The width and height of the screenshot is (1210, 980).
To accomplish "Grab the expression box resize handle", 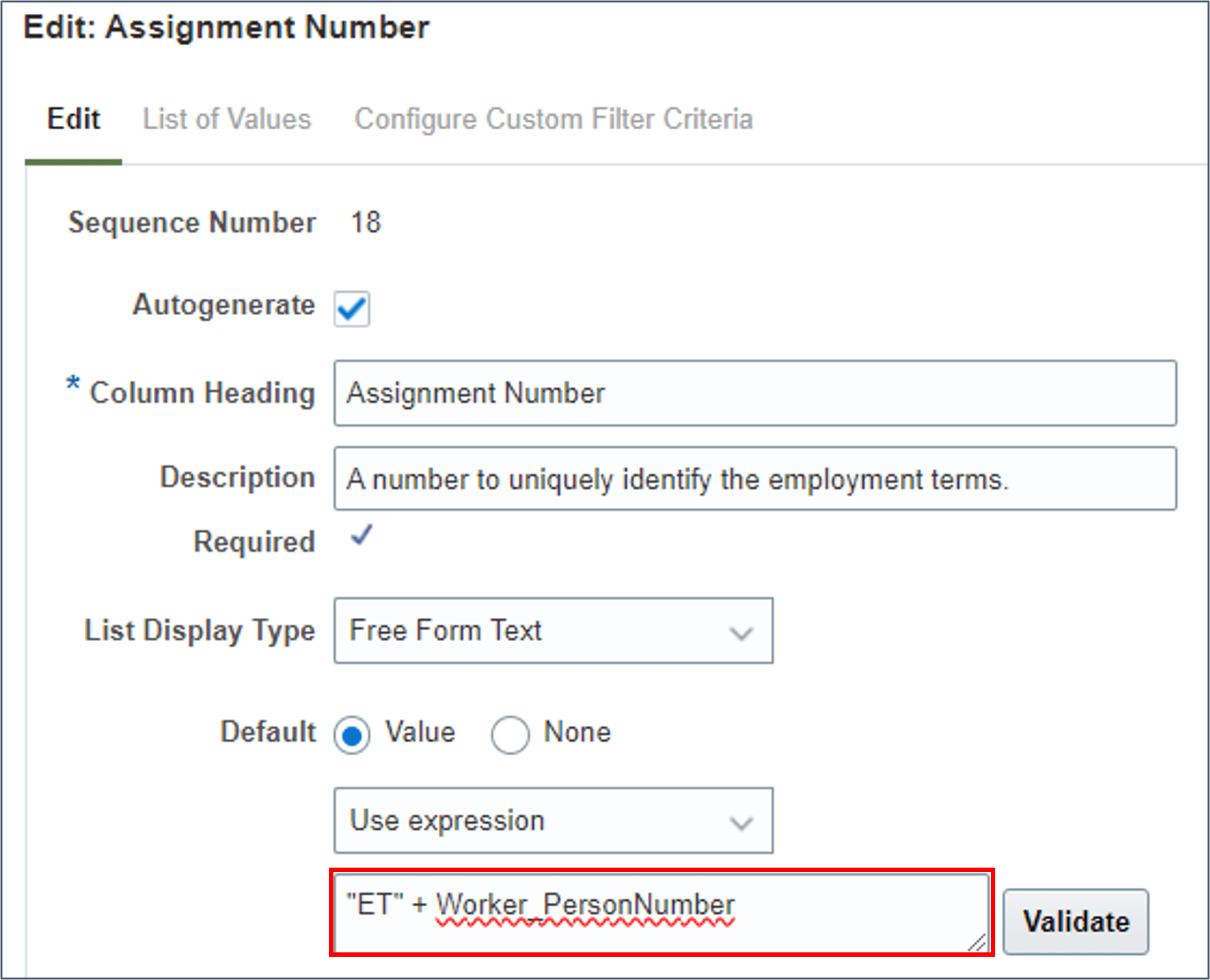I will [x=976, y=942].
